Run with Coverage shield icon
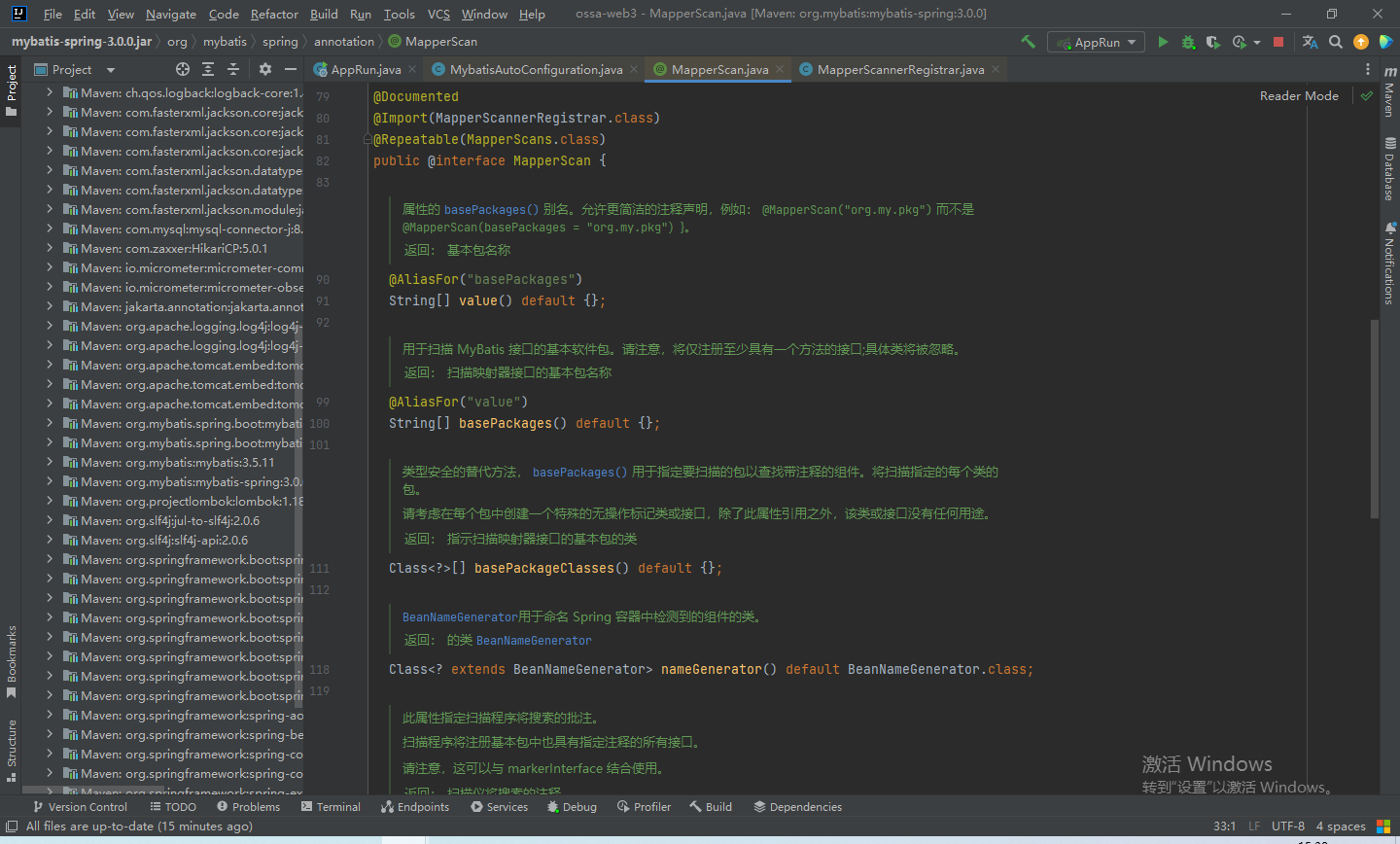The width and height of the screenshot is (1400, 844). point(1212,42)
